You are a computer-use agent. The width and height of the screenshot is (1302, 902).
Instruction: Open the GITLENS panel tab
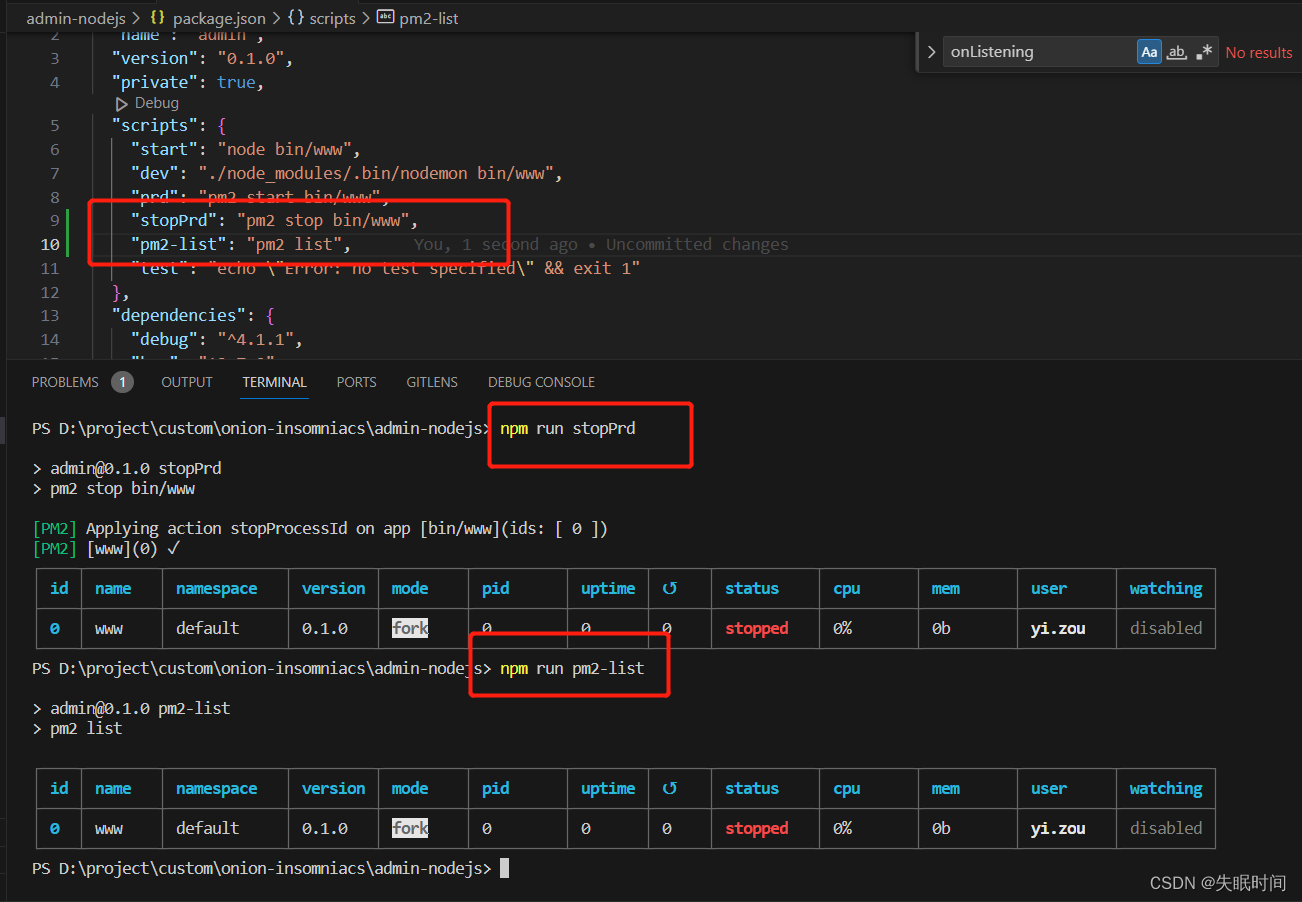point(432,382)
